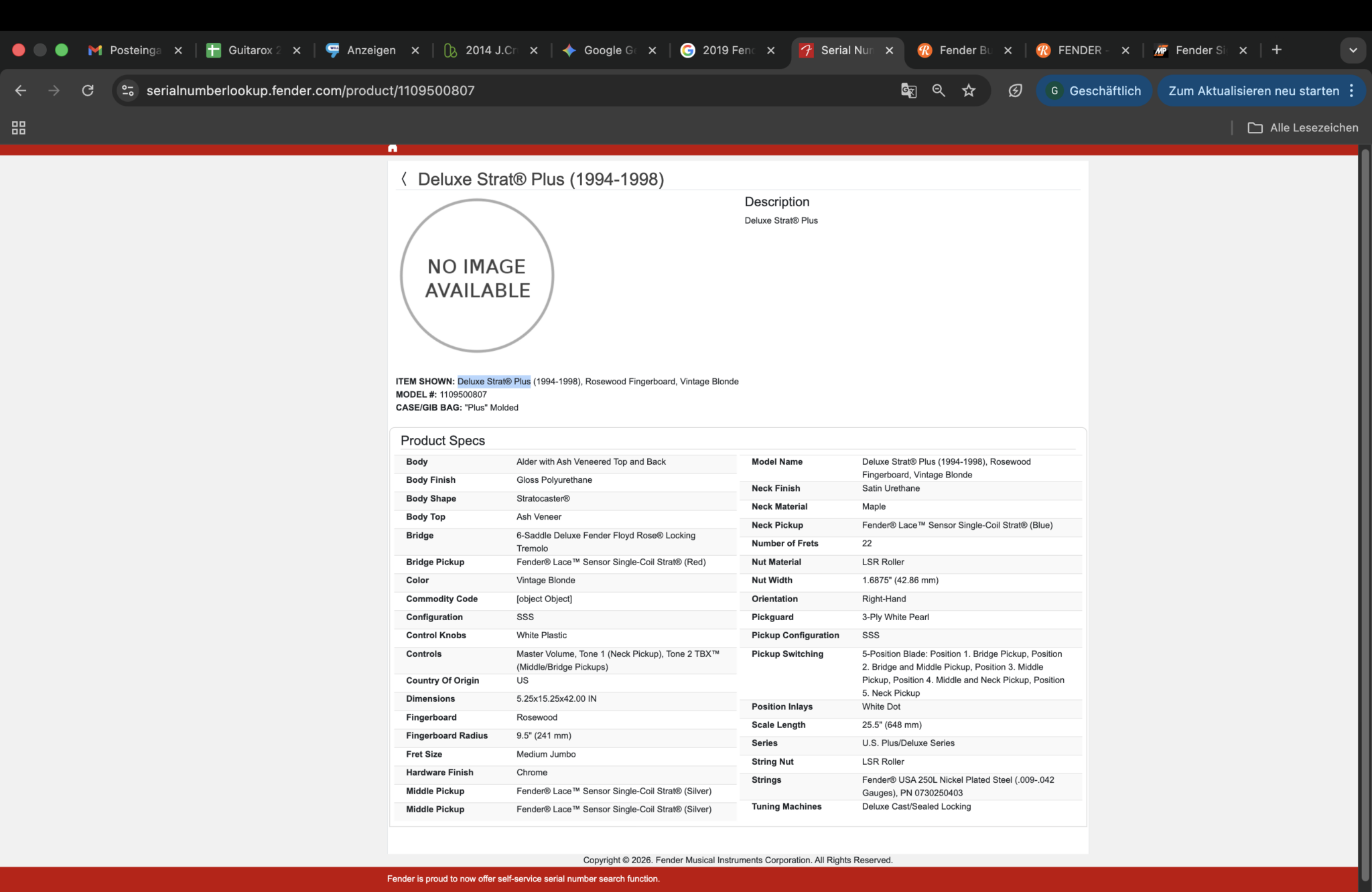Viewport: 1372px width, 892px height.
Task: Click Alder with Ash Veneered Top and Back
Action: pos(591,462)
